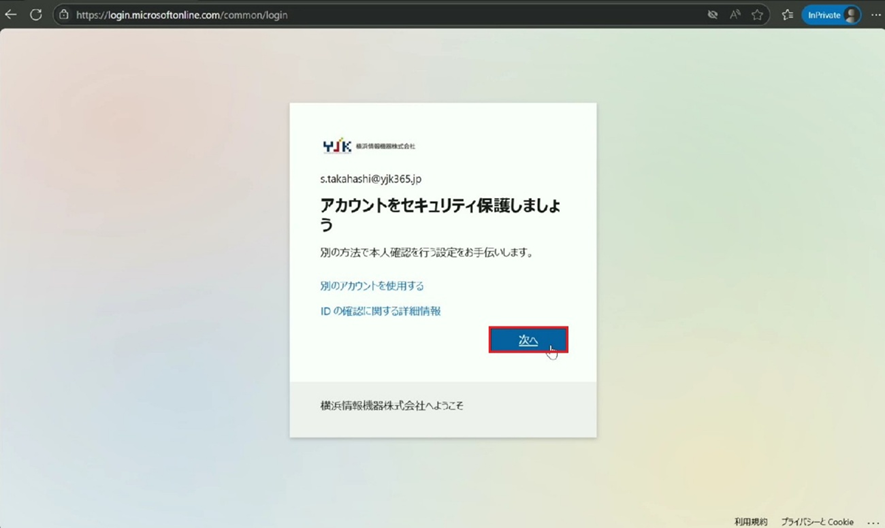This screenshot has height=528, width=885.
Task: Expand the footer ellipsis options
Action: 872,521
